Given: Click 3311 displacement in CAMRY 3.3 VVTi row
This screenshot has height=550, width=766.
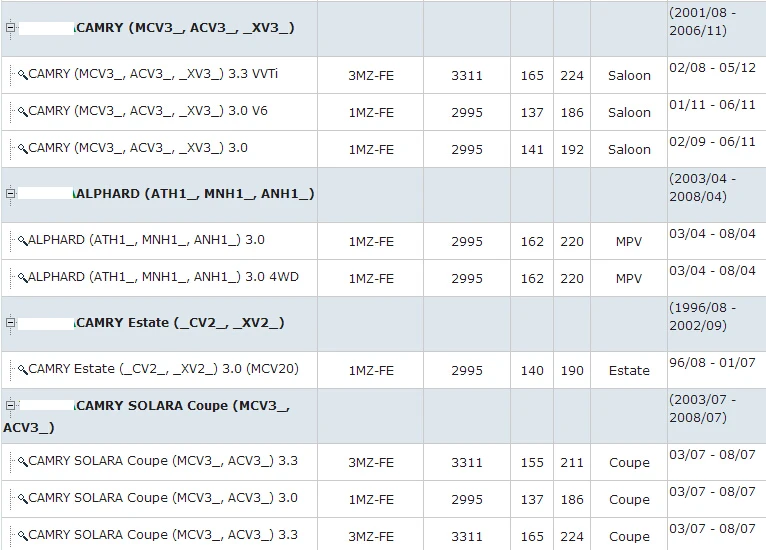Looking at the screenshot, I should pos(467,76).
